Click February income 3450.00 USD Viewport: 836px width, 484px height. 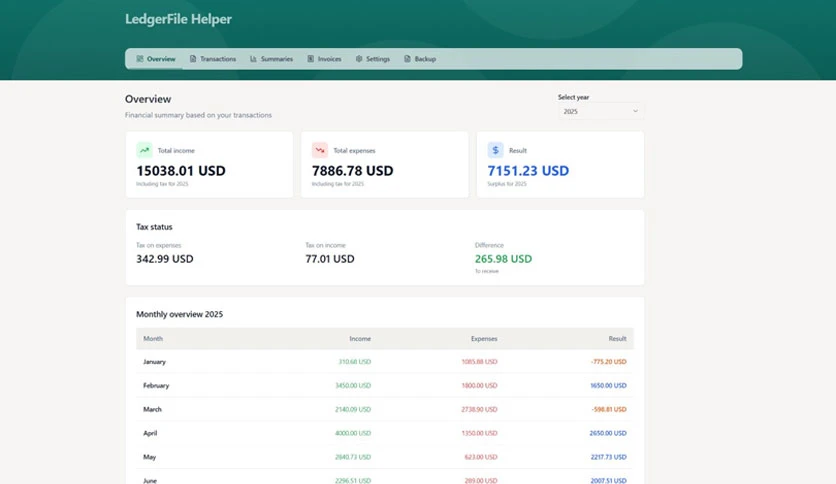[353, 385]
